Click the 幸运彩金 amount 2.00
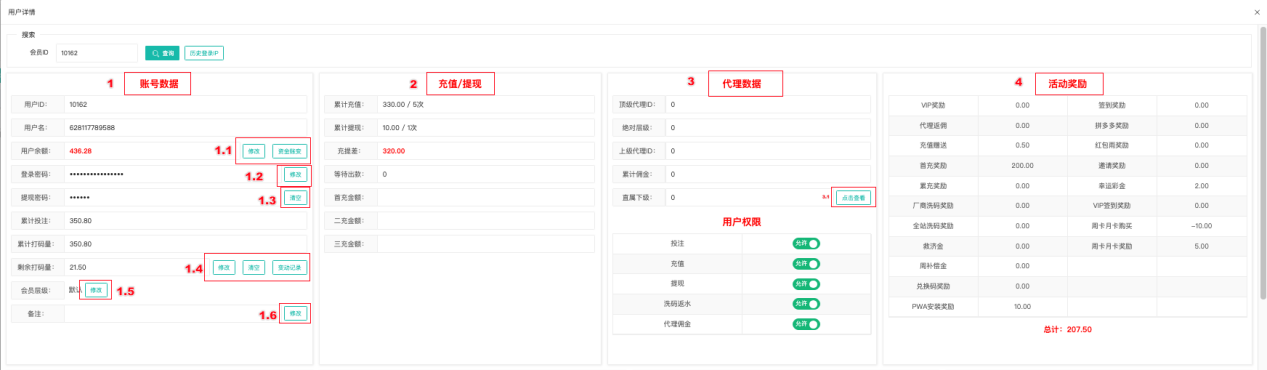This screenshot has width=1267, height=370. [1202, 185]
